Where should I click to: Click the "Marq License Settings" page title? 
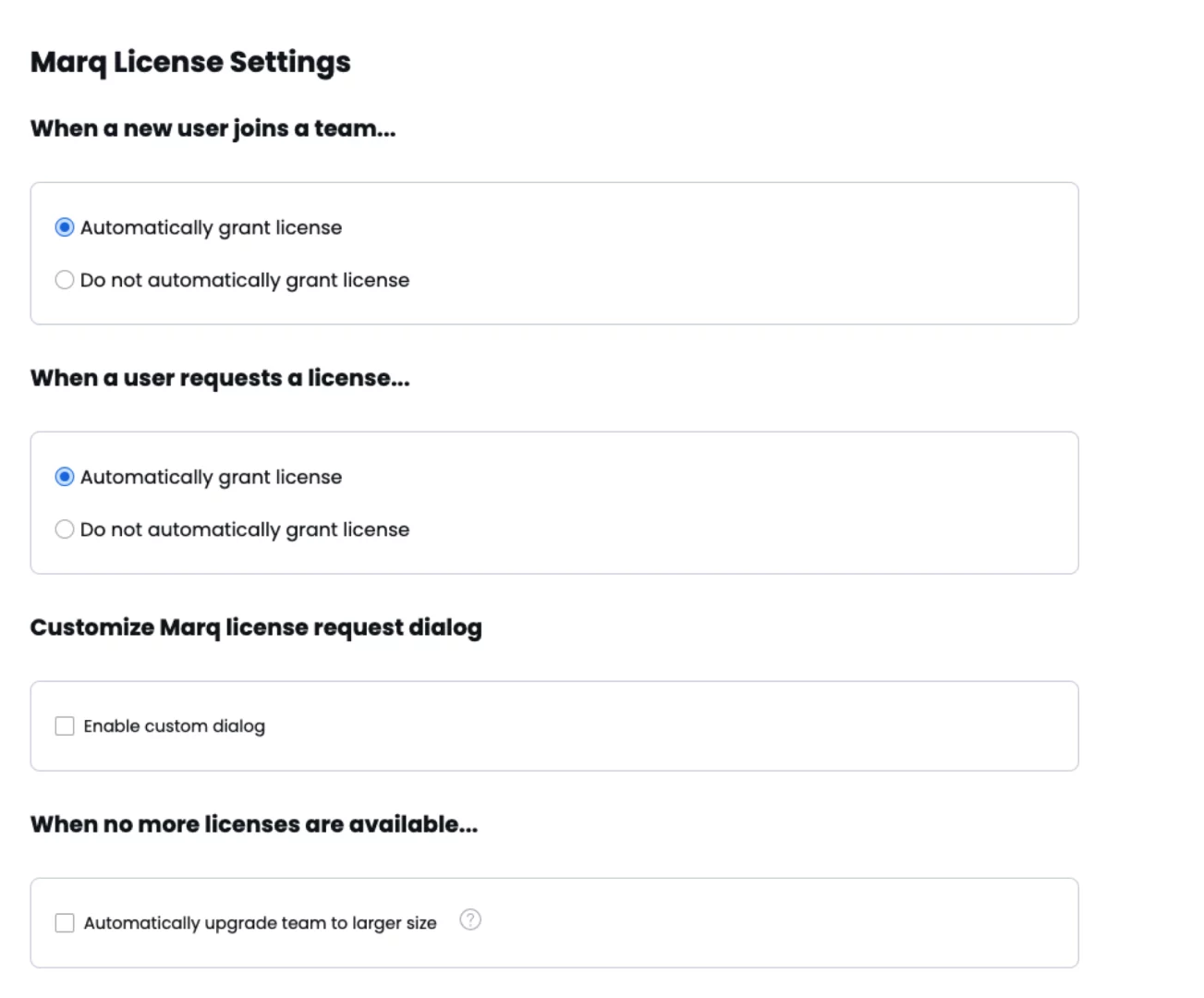tap(190, 61)
